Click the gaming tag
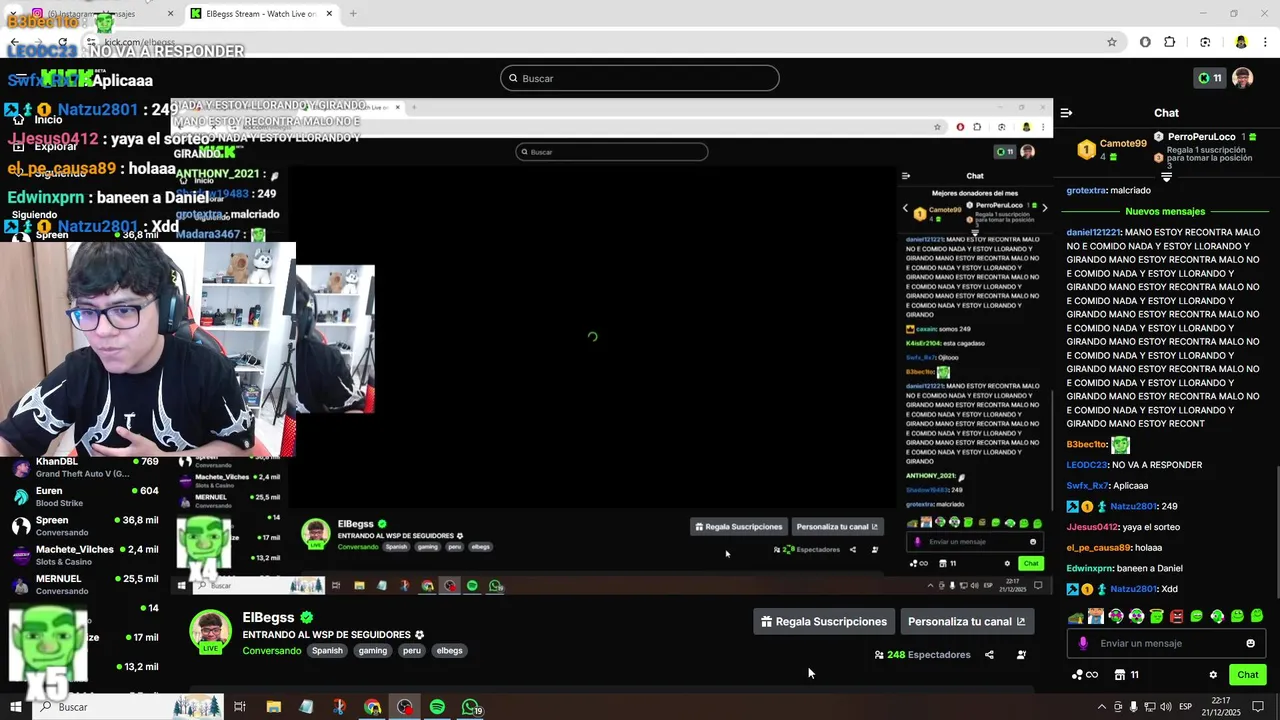 point(373,651)
